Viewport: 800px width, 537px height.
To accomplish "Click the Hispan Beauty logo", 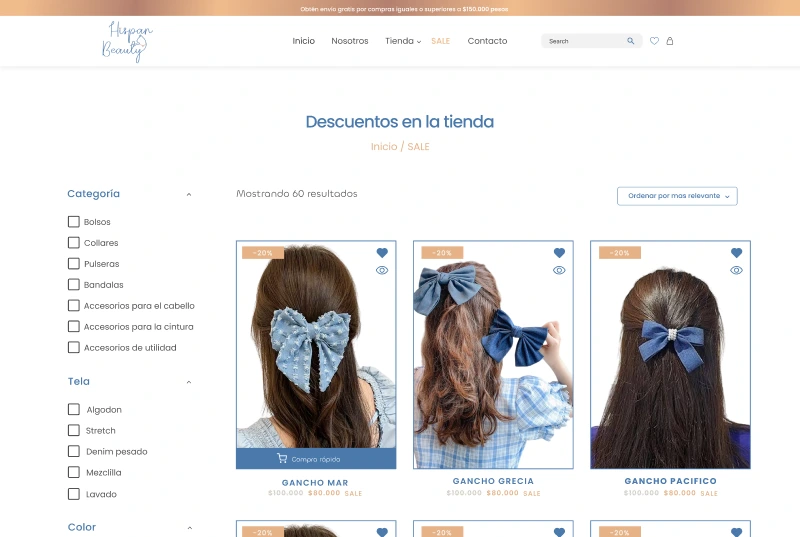I will 127,42.
